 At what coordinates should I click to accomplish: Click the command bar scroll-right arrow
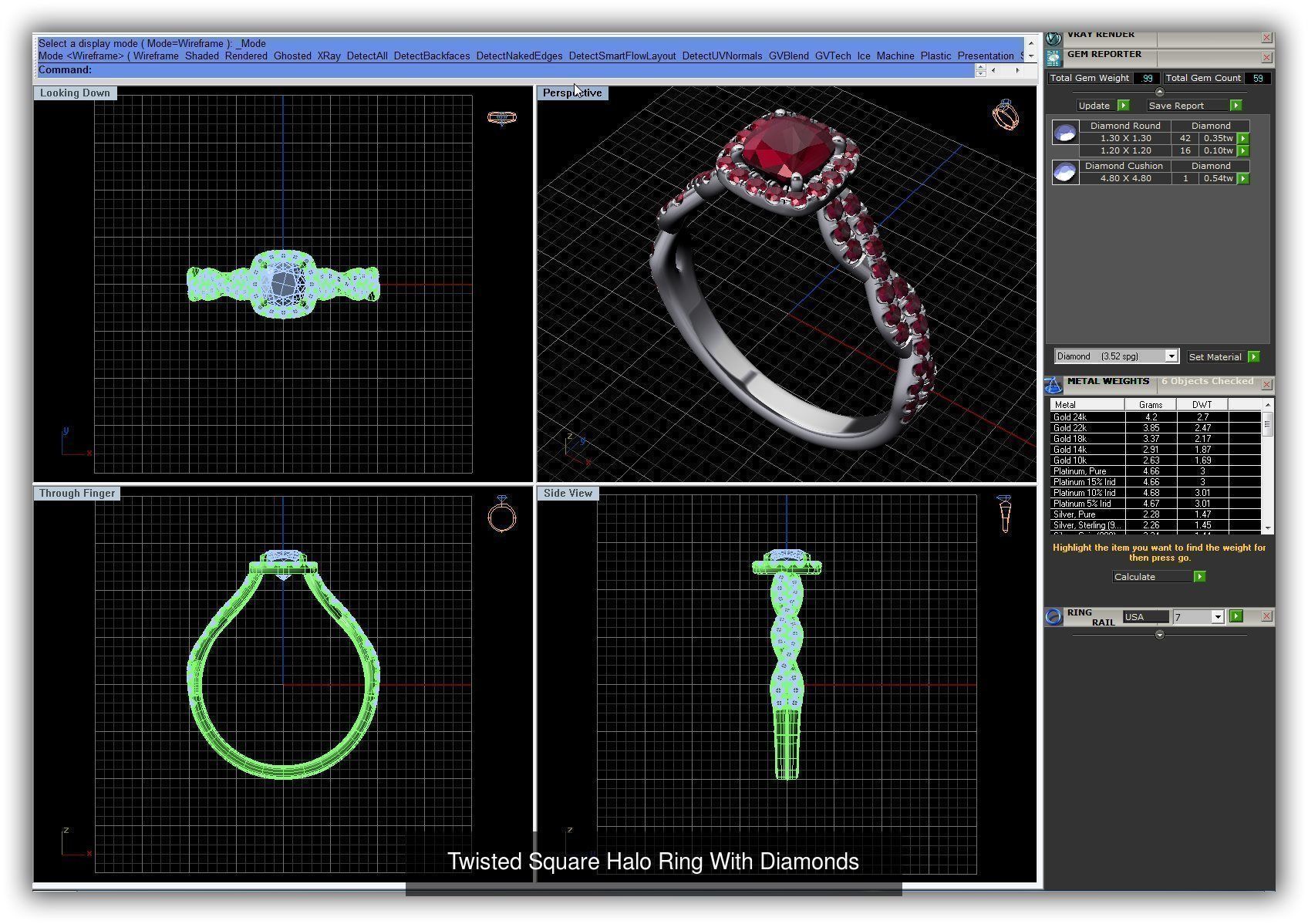(1017, 70)
